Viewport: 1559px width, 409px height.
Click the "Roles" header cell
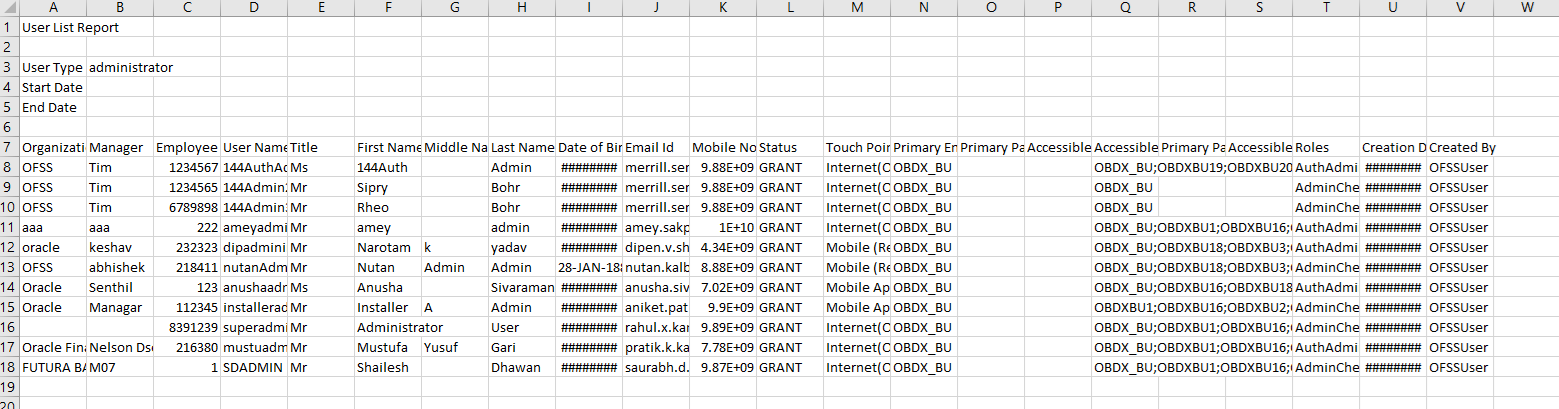[1325, 147]
